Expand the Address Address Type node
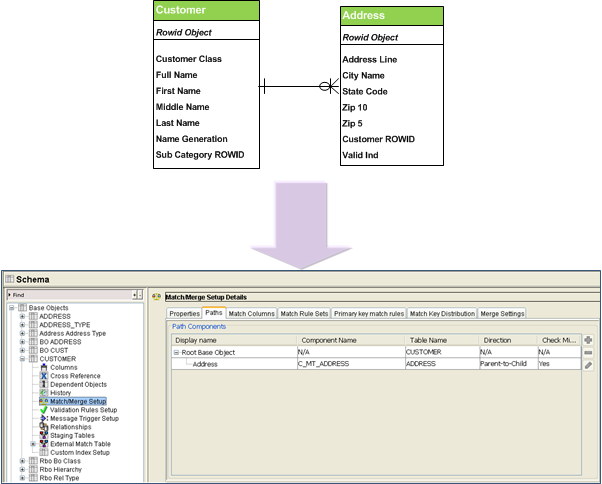602x484 pixels. pos(22,333)
